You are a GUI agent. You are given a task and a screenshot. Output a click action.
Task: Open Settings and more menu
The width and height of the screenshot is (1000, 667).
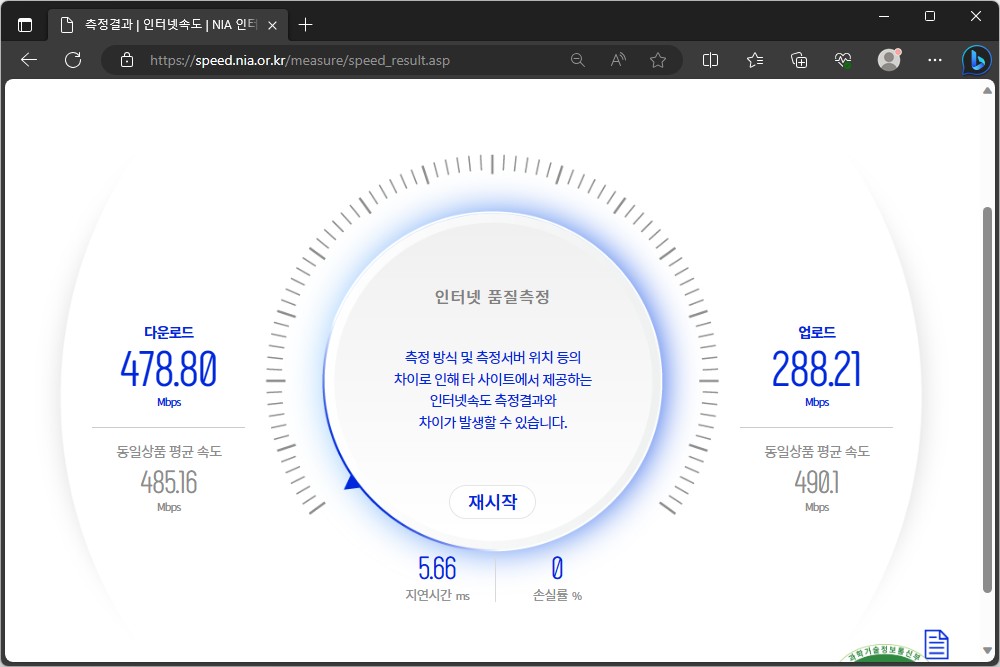coord(935,60)
